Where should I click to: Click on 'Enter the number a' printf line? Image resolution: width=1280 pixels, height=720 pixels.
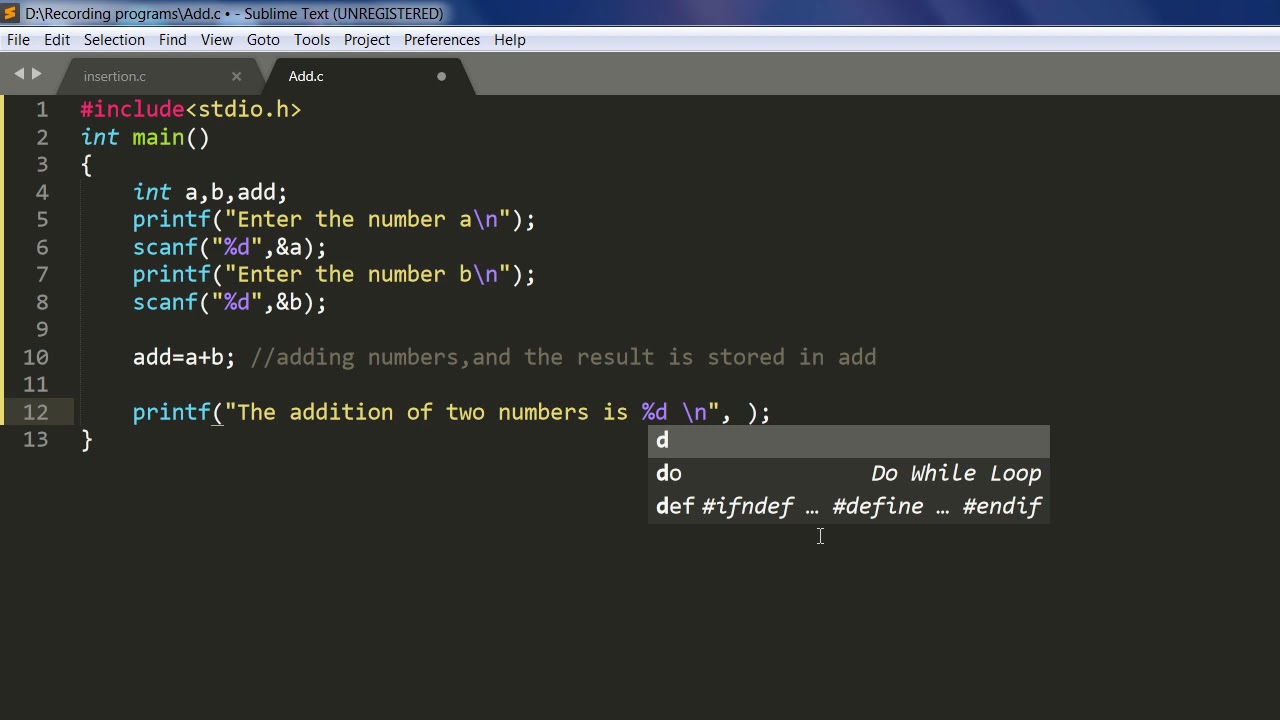pyautogui.click(x=334, y=219)
